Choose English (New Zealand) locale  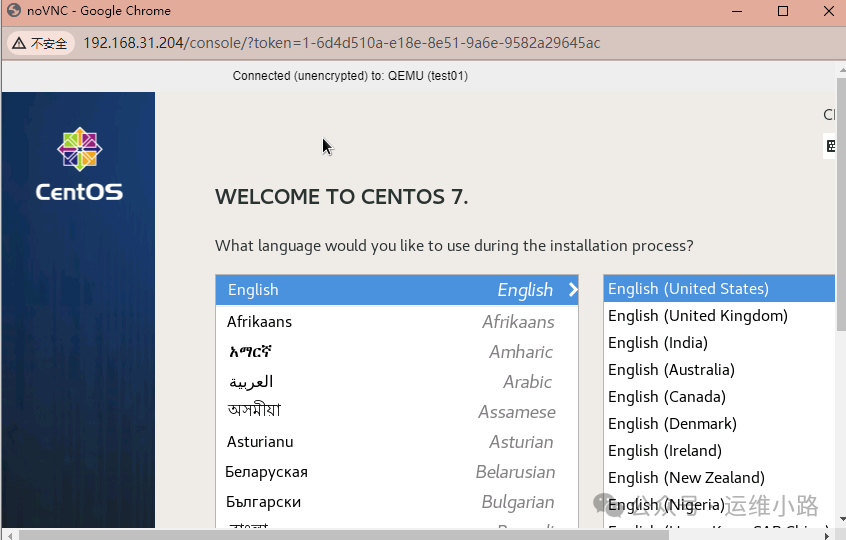719,477
